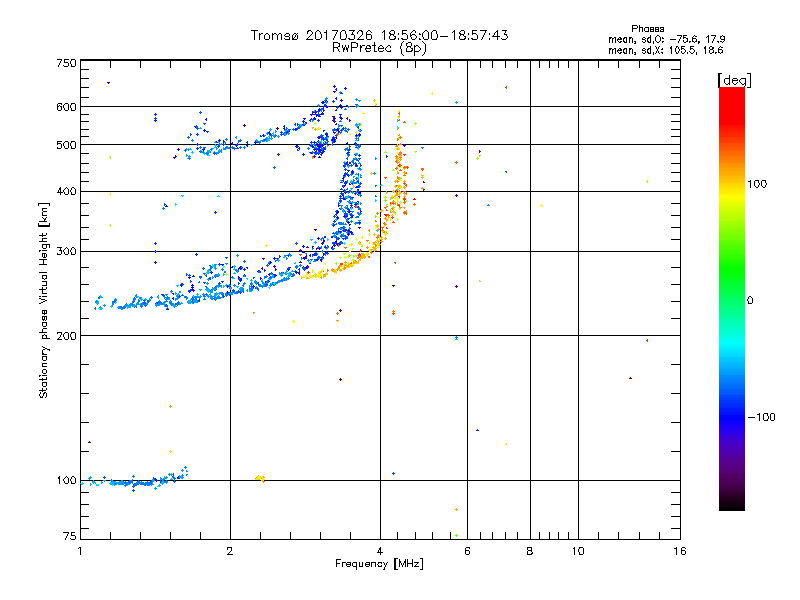The height and width of the screenshot is (600, 800).
Task: Click the '500' y-axis tick label
Action: (66, 145)
